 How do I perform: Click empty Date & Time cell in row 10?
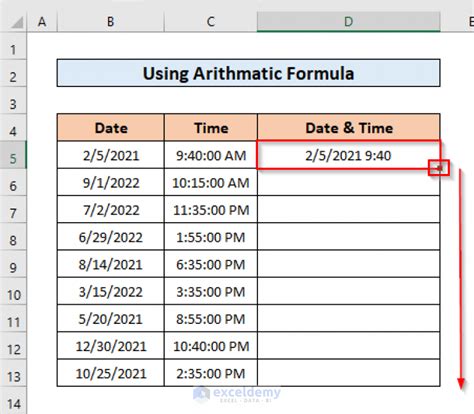pyautogui.click(x=349, y=292)
